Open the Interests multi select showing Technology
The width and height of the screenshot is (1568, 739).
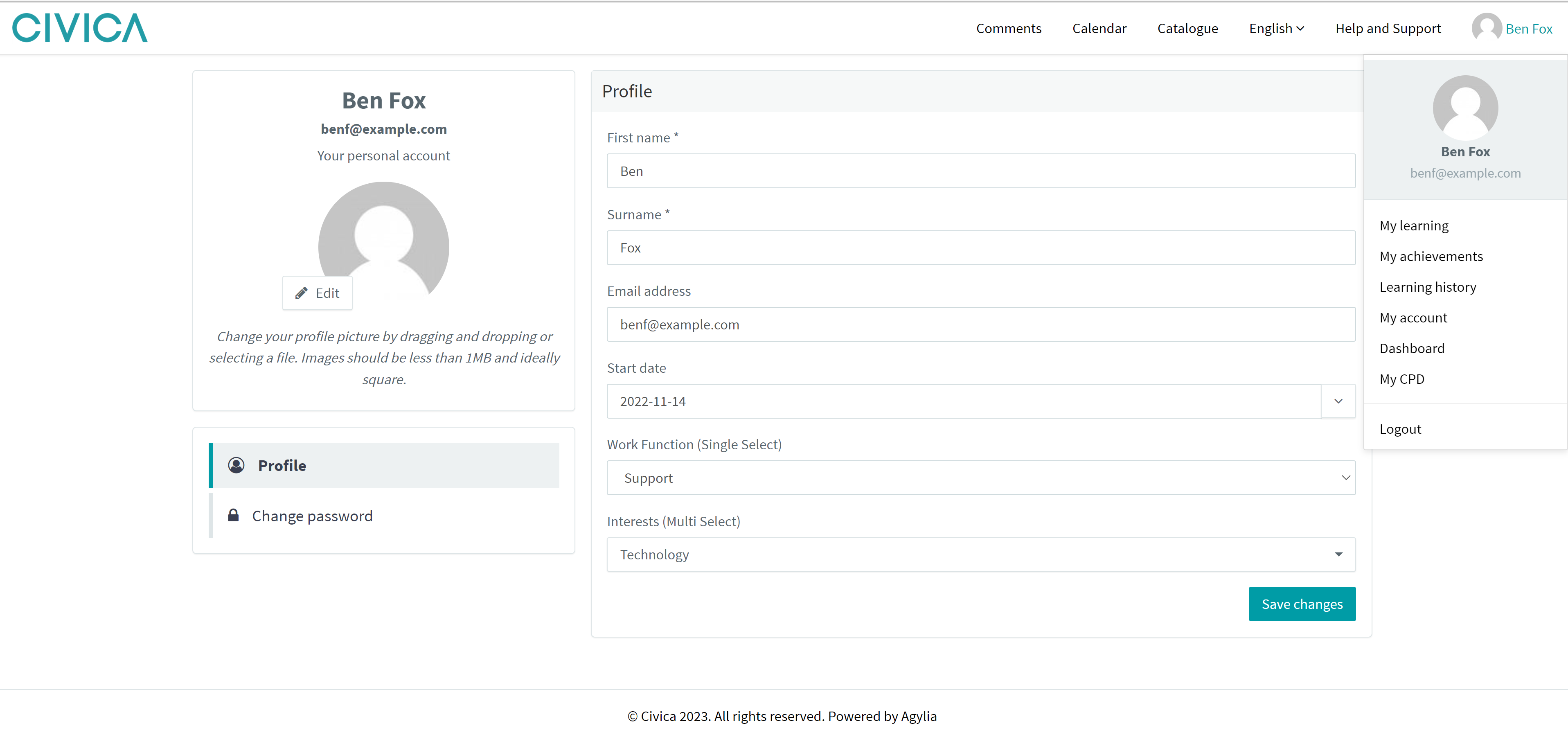click(980, 554)
